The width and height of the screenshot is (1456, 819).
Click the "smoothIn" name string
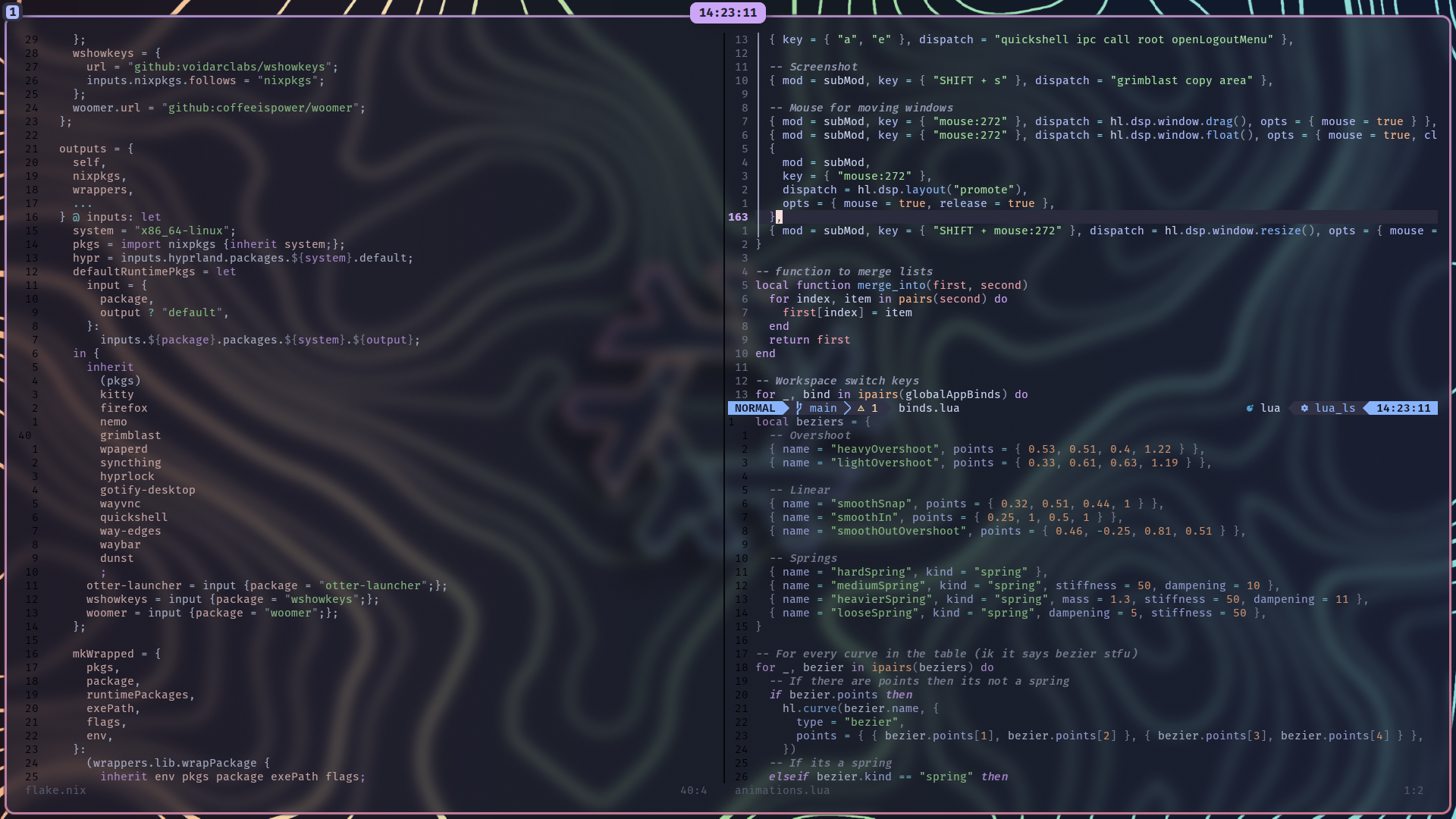[864, 517]
